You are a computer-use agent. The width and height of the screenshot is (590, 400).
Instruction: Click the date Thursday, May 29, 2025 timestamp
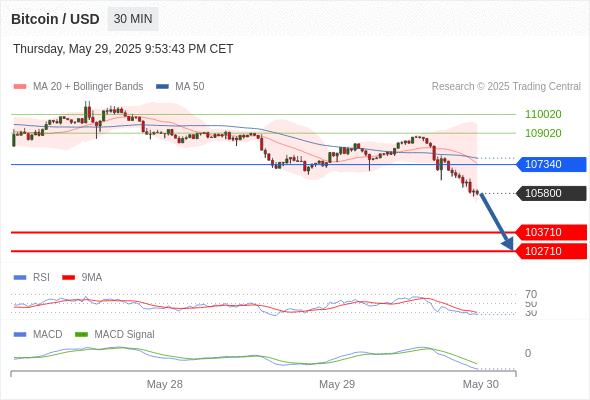[123, 49]
